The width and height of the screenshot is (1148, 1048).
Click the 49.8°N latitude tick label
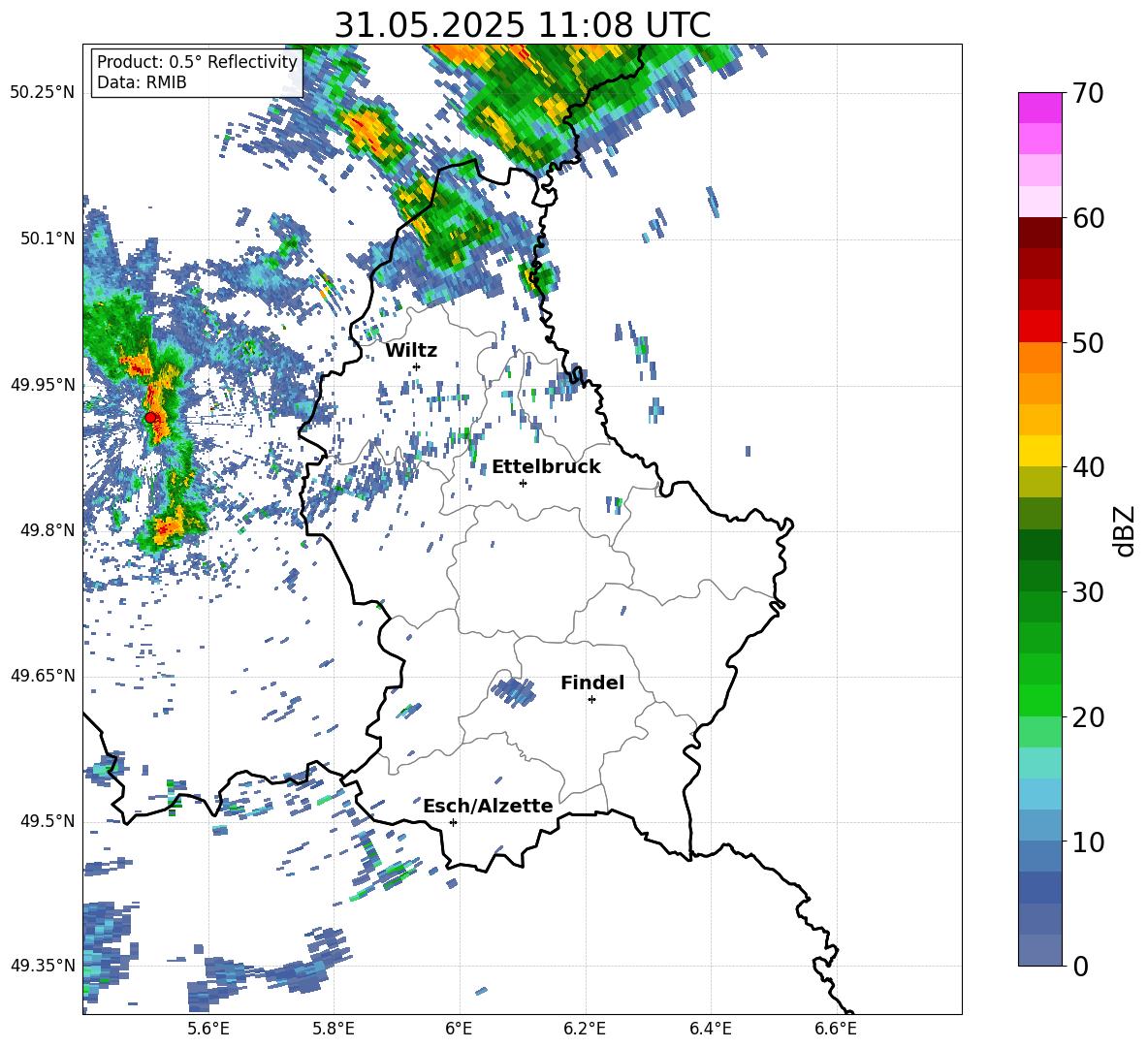[x=48, y=530]
